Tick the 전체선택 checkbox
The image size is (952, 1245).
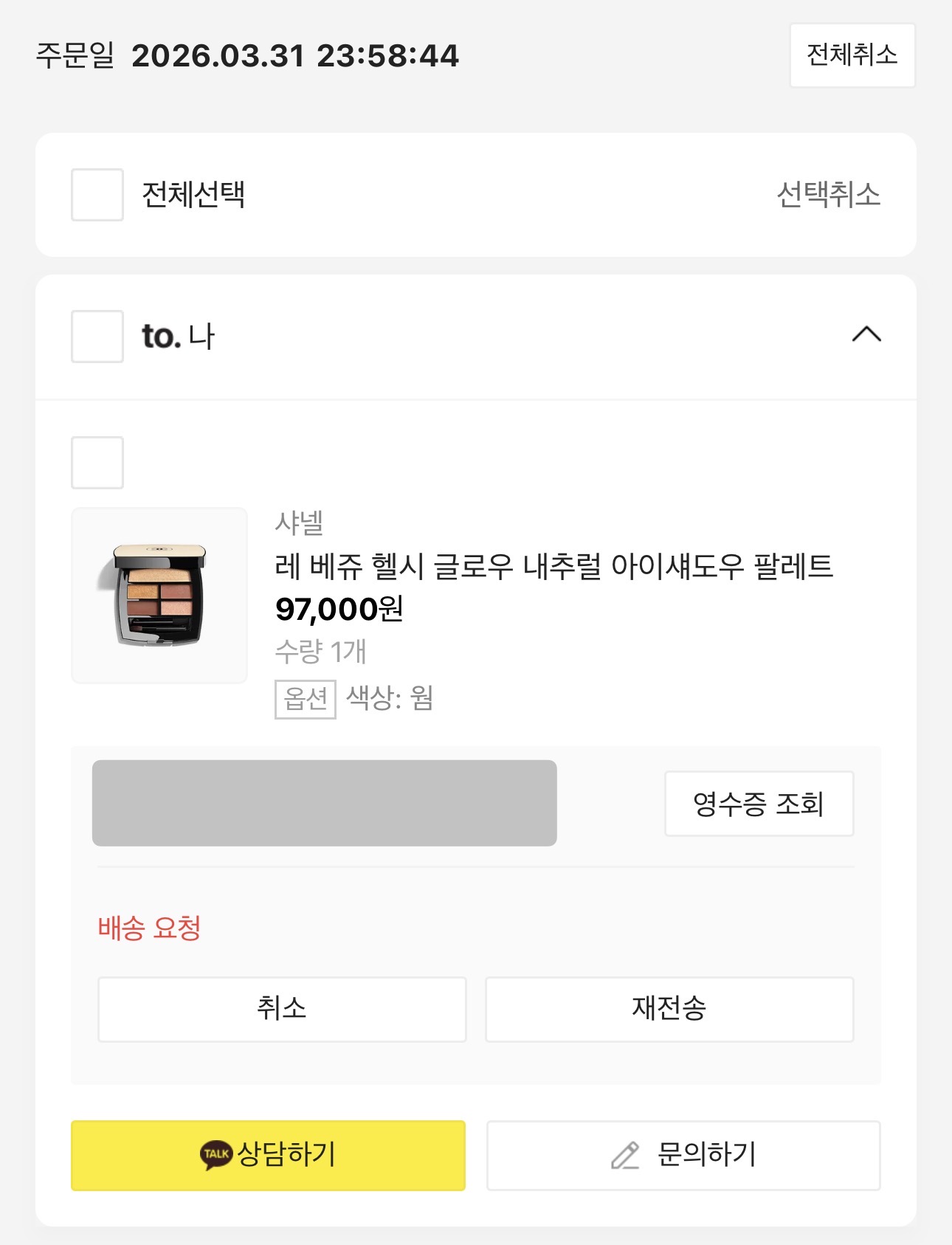coord(97,195)
